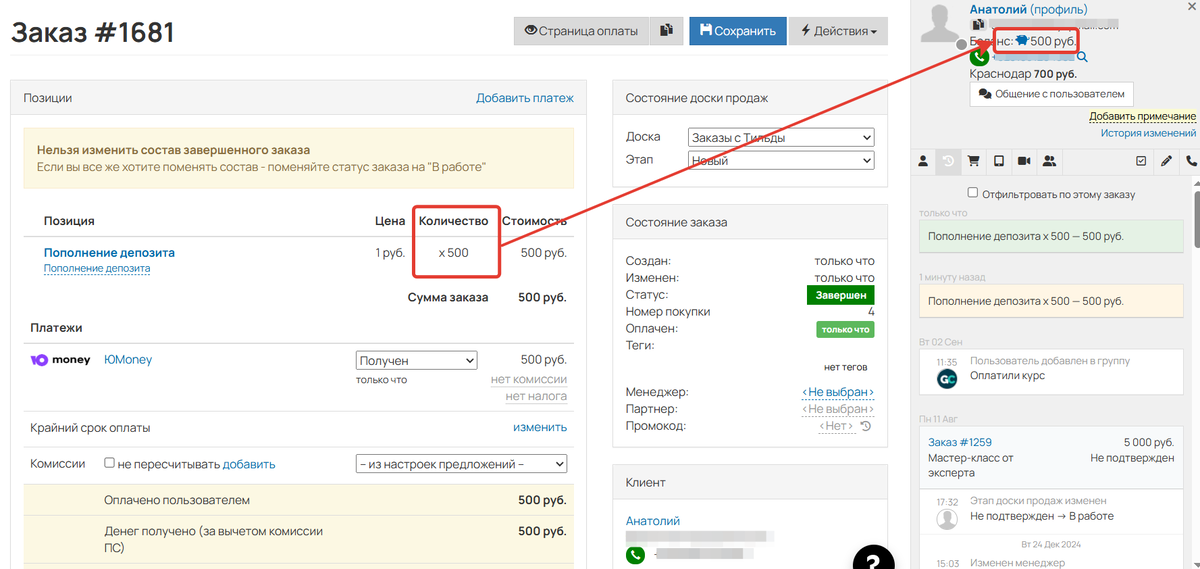Enable 'Отфильтровать по этому заказу' checkbox
Image resolution: width=1200 pixels, height=569 pixels.
(973, 193)
